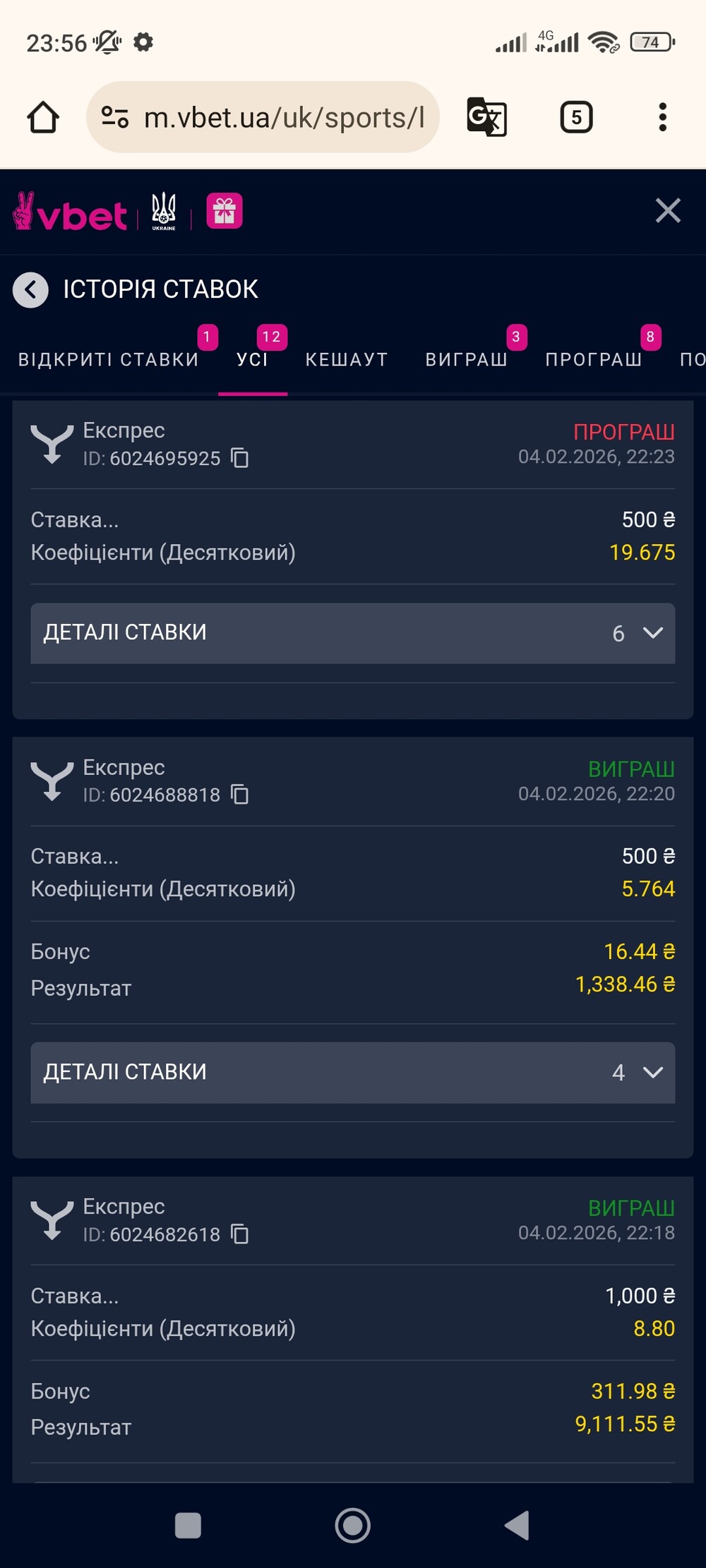Open the pink gift bonus icon
This screenshot has width=706, height=1568.
[225, 211]
